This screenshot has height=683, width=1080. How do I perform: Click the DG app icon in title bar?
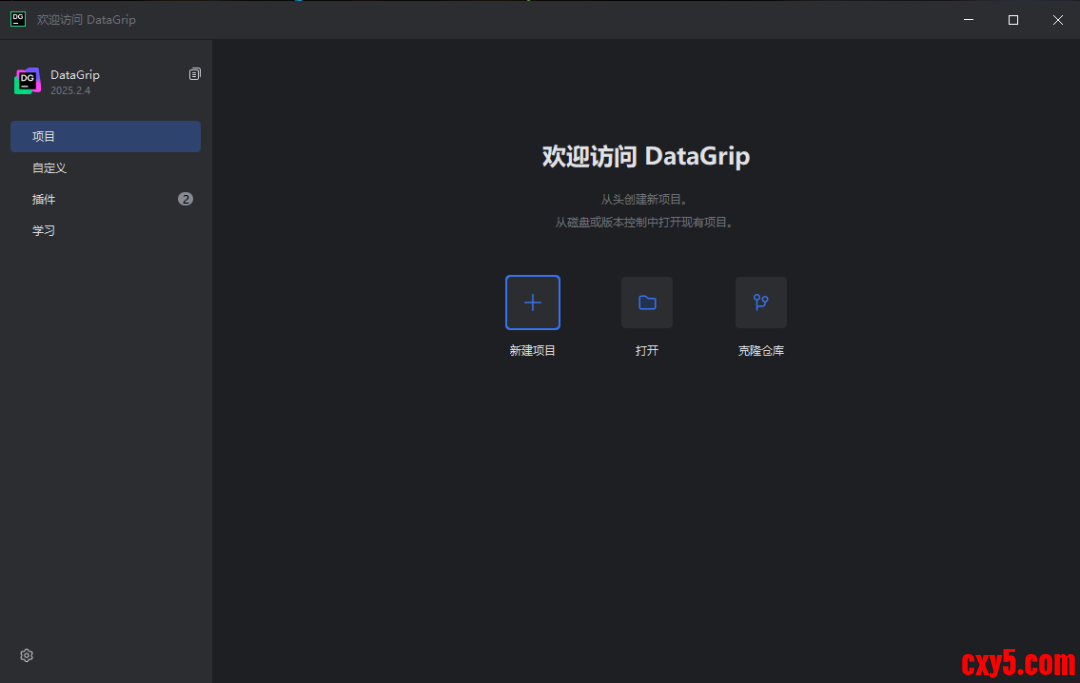tap(18, 19)
